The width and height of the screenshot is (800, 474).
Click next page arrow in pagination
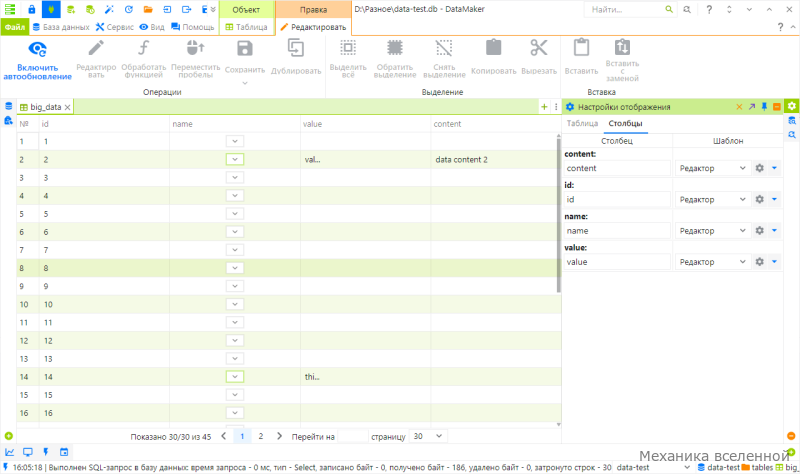point(279,436)
